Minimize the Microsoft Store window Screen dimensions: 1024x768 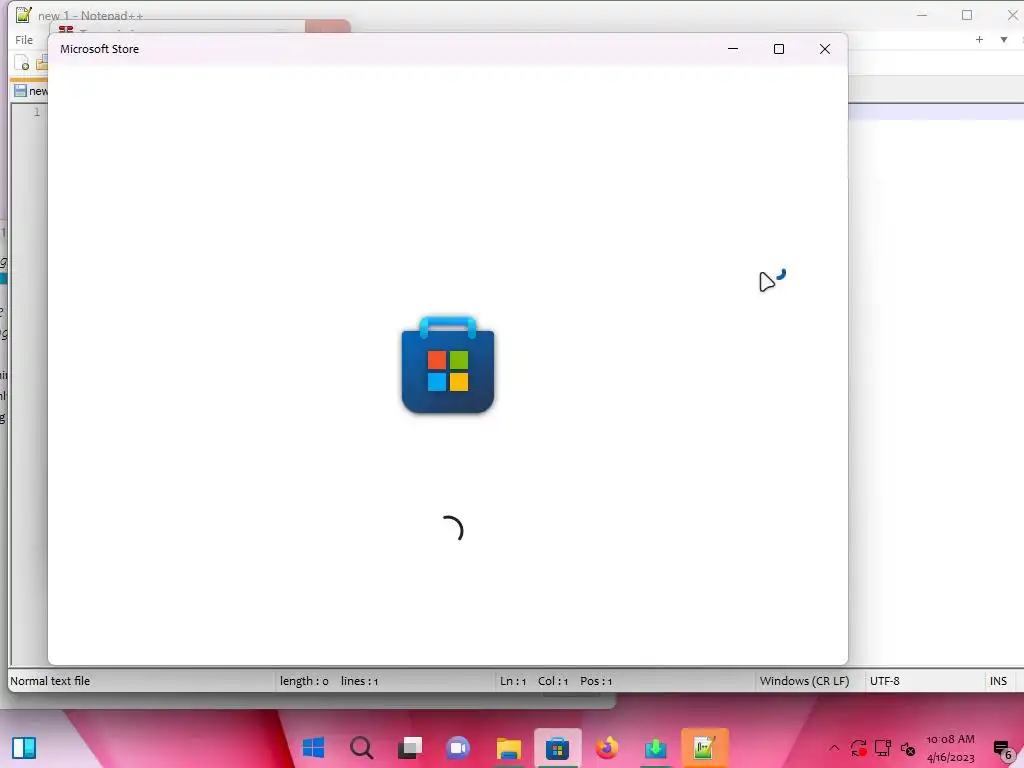click(733, 49)
